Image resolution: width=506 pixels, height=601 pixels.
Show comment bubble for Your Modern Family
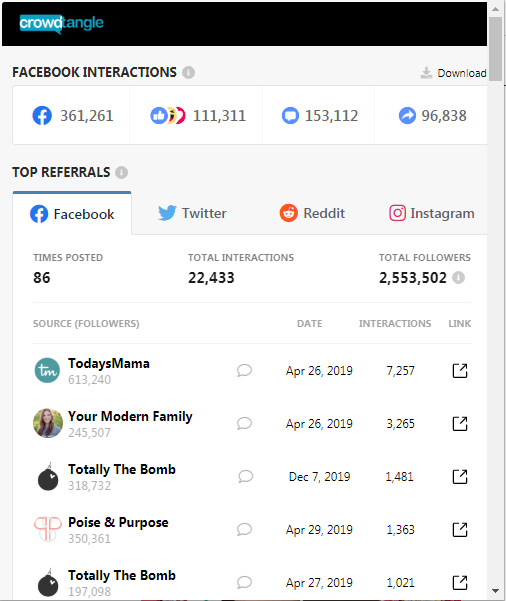pyautogui.click(x=244, y=424)
